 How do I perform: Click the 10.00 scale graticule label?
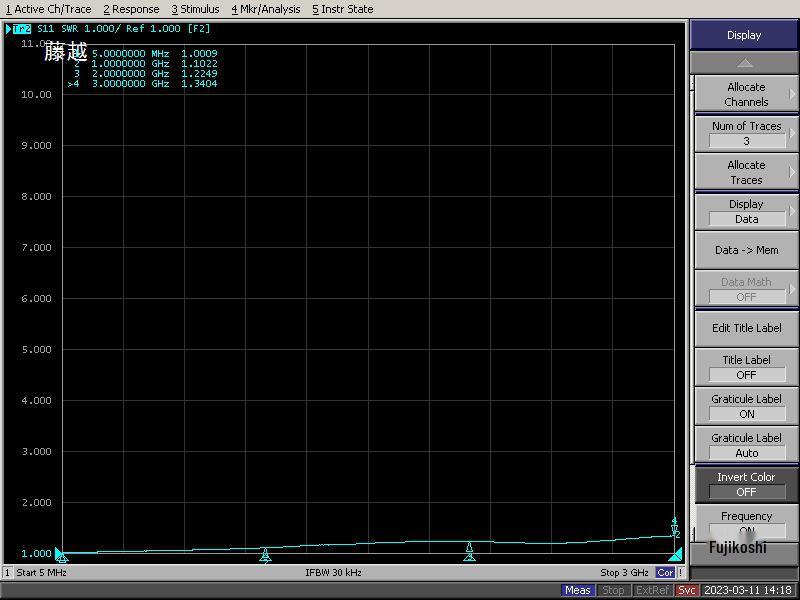click(36, 95)
